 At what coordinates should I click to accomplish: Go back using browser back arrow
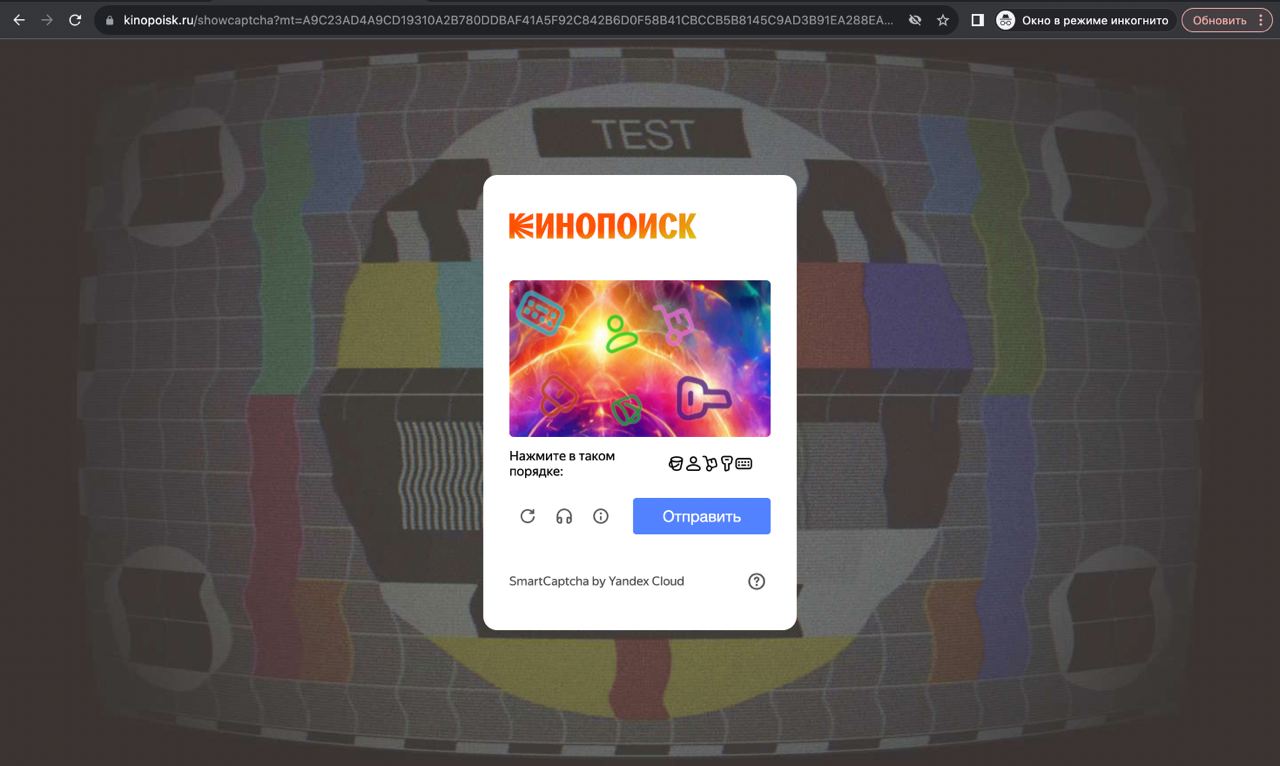pyautogui.click(x=19, y=20)
